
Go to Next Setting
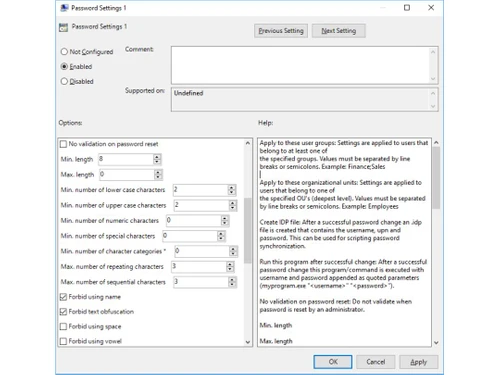339,31
